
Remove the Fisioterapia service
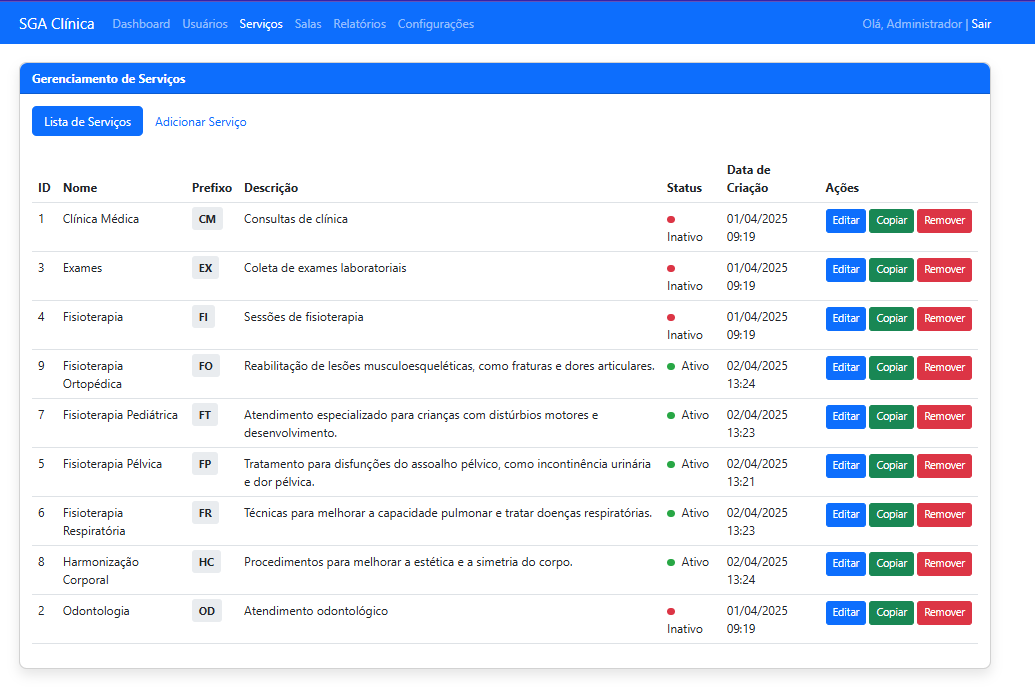pyautogui.click(x=944, y=318)
